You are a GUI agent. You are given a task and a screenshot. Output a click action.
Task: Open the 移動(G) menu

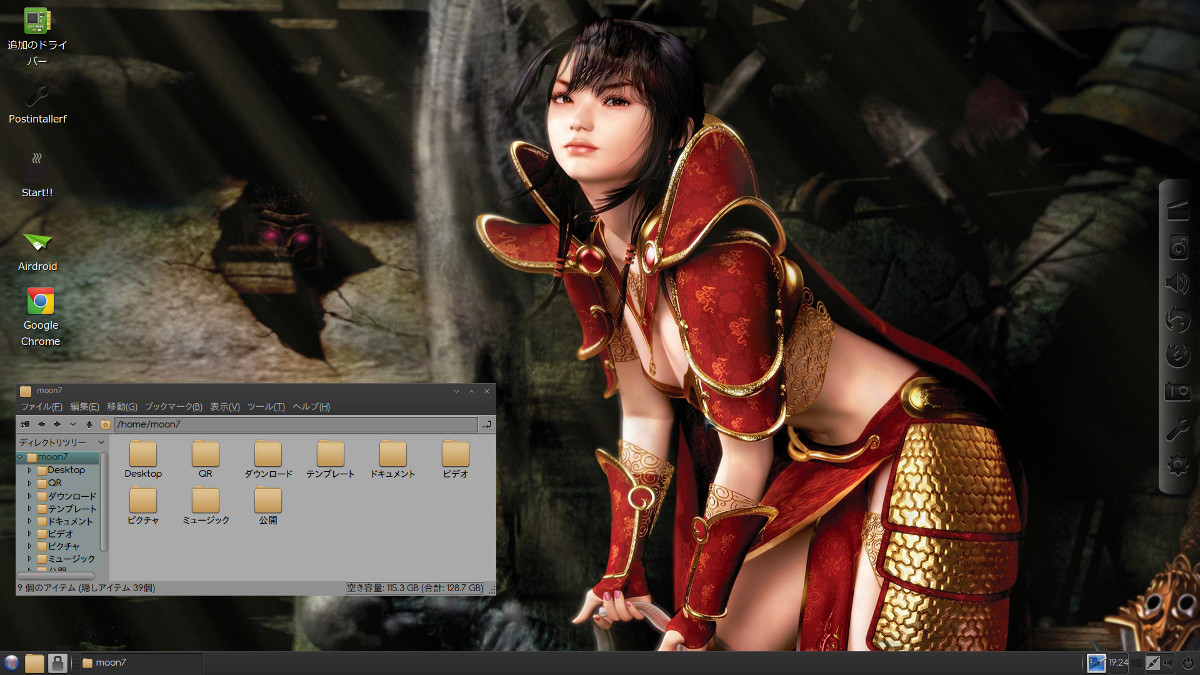[122, 407]
